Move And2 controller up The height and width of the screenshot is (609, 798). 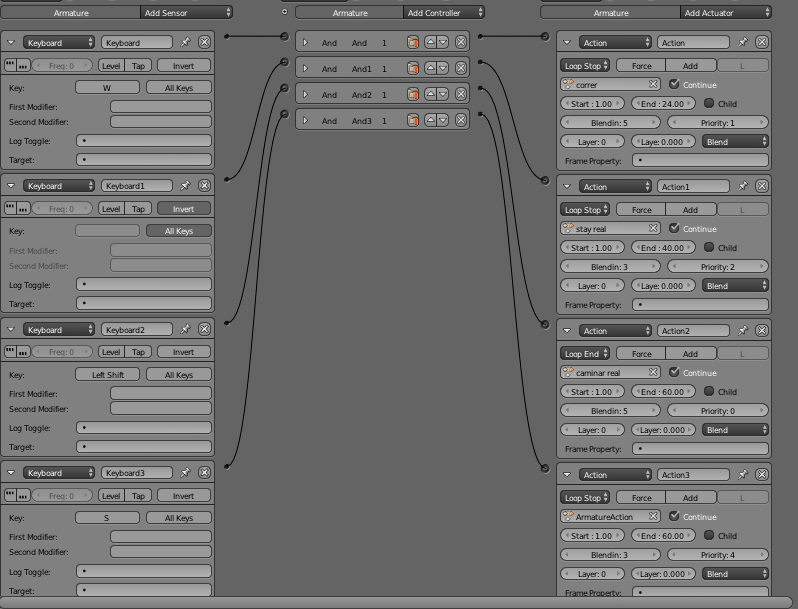(x=431, y=94)
